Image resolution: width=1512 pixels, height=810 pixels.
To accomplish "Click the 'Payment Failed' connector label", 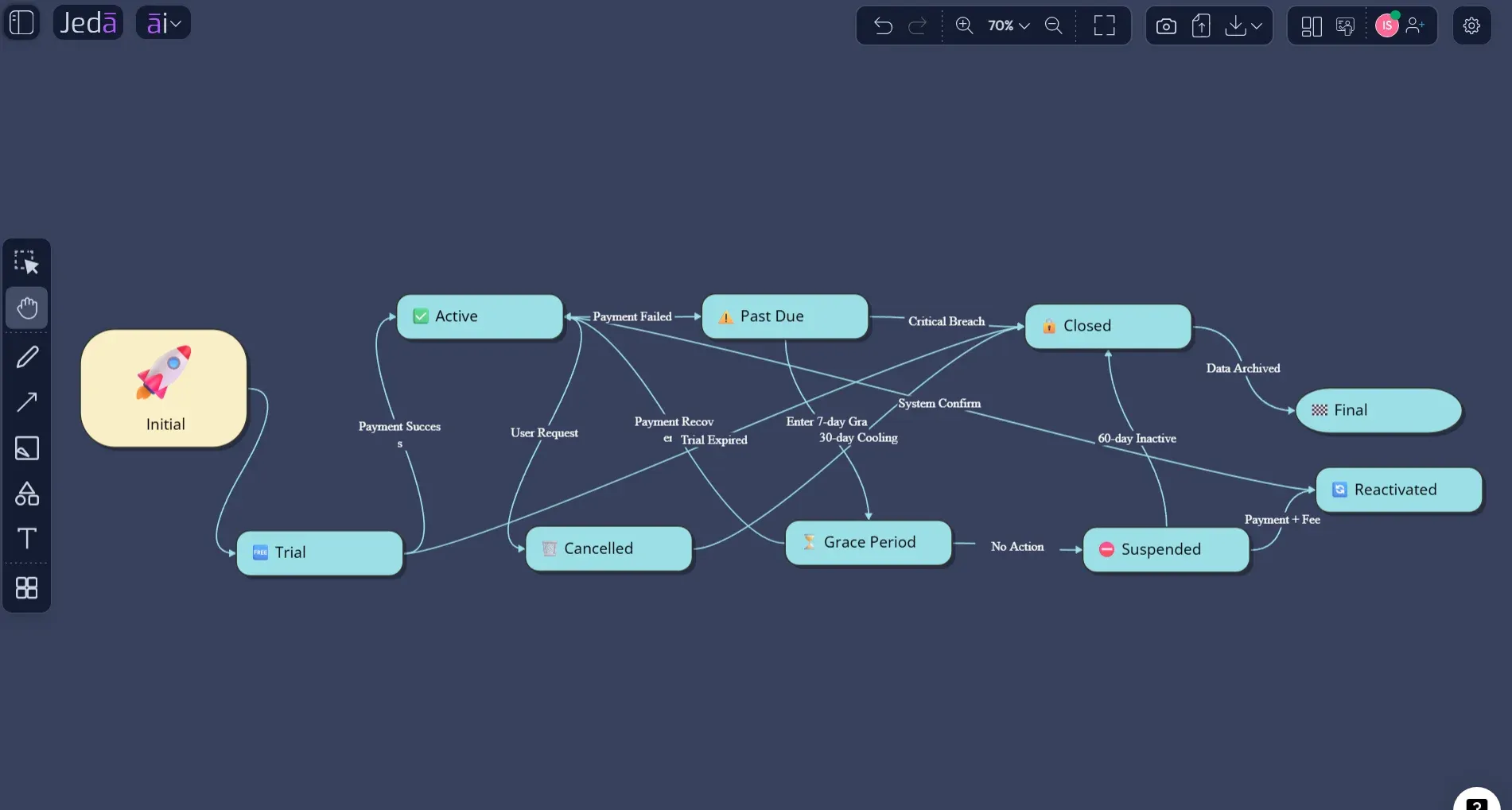I will tap(632, 316).
